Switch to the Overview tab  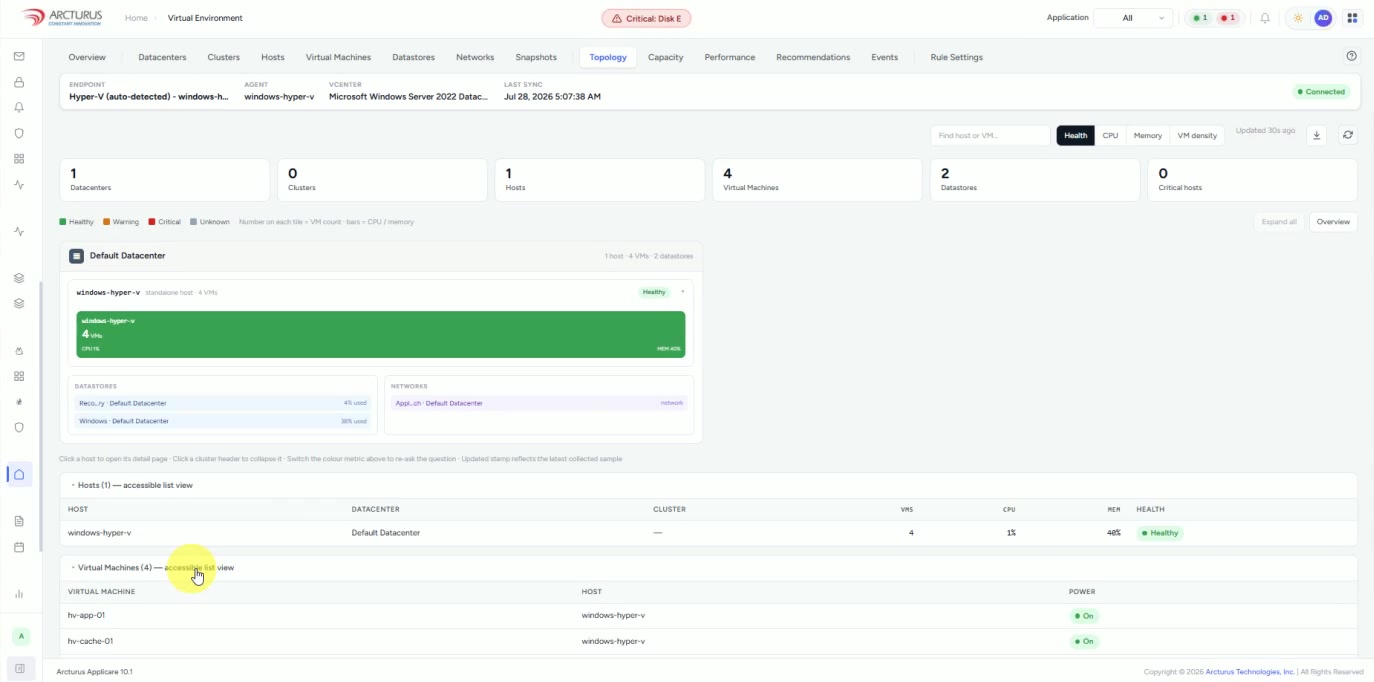pos(87,57)
